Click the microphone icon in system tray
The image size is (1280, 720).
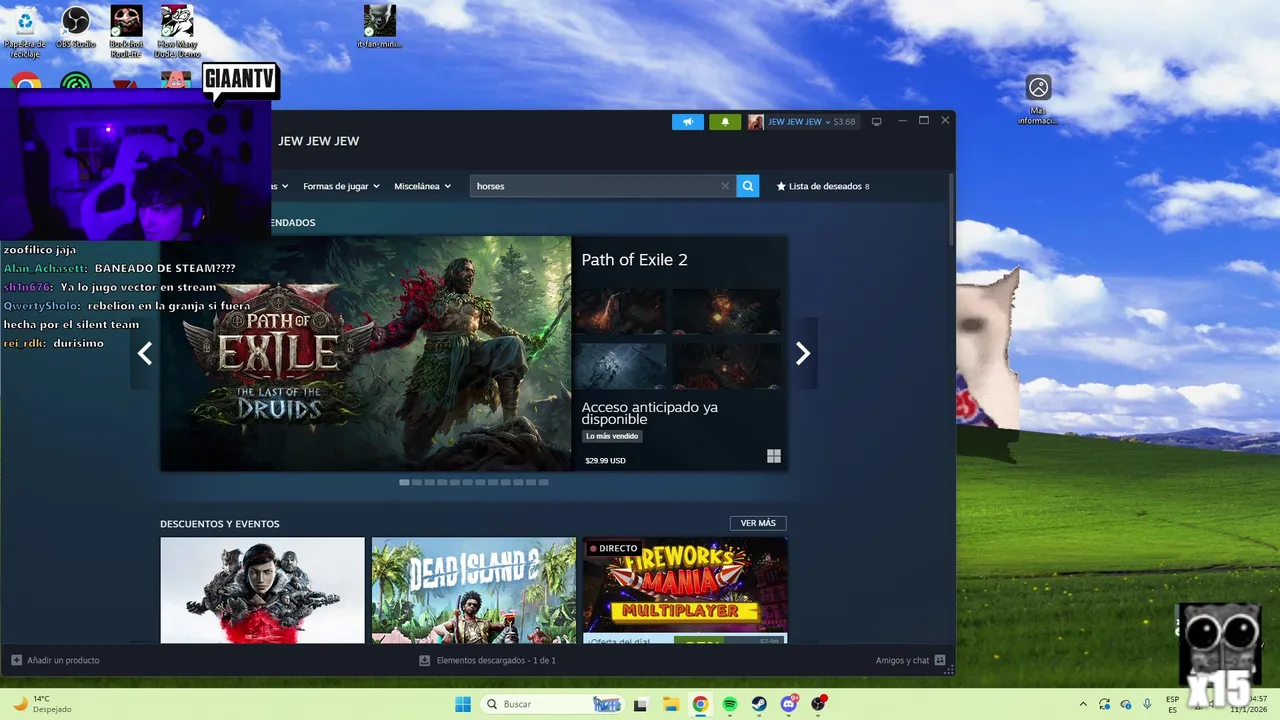(1147, 704)
